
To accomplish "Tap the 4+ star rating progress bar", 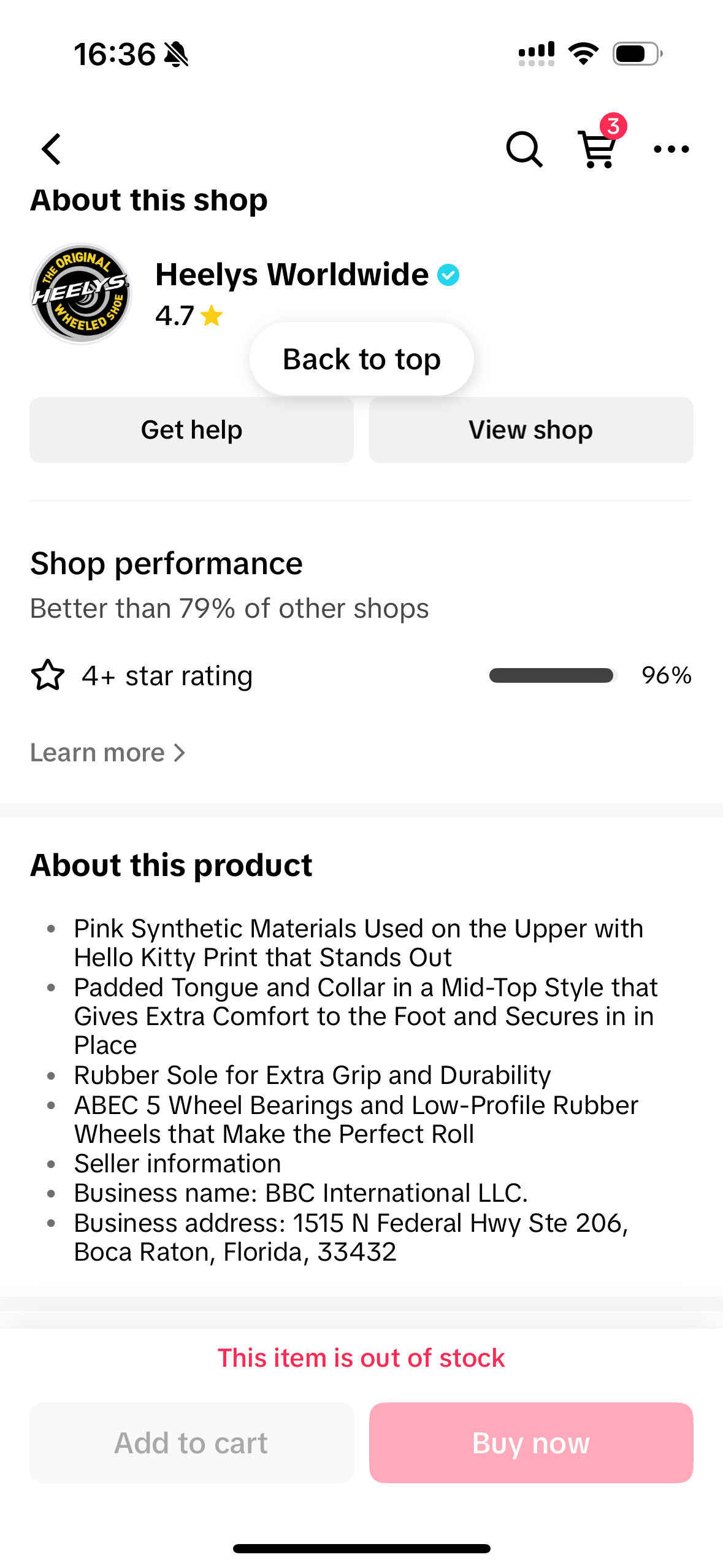I will [552, 675].
